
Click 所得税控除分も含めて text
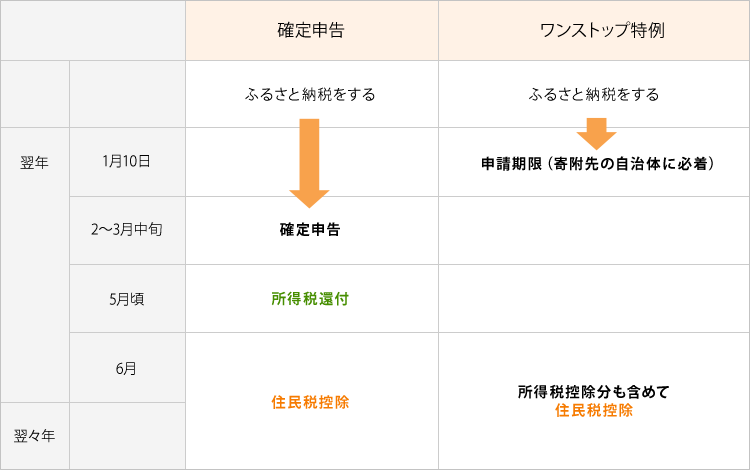(594, 392)
